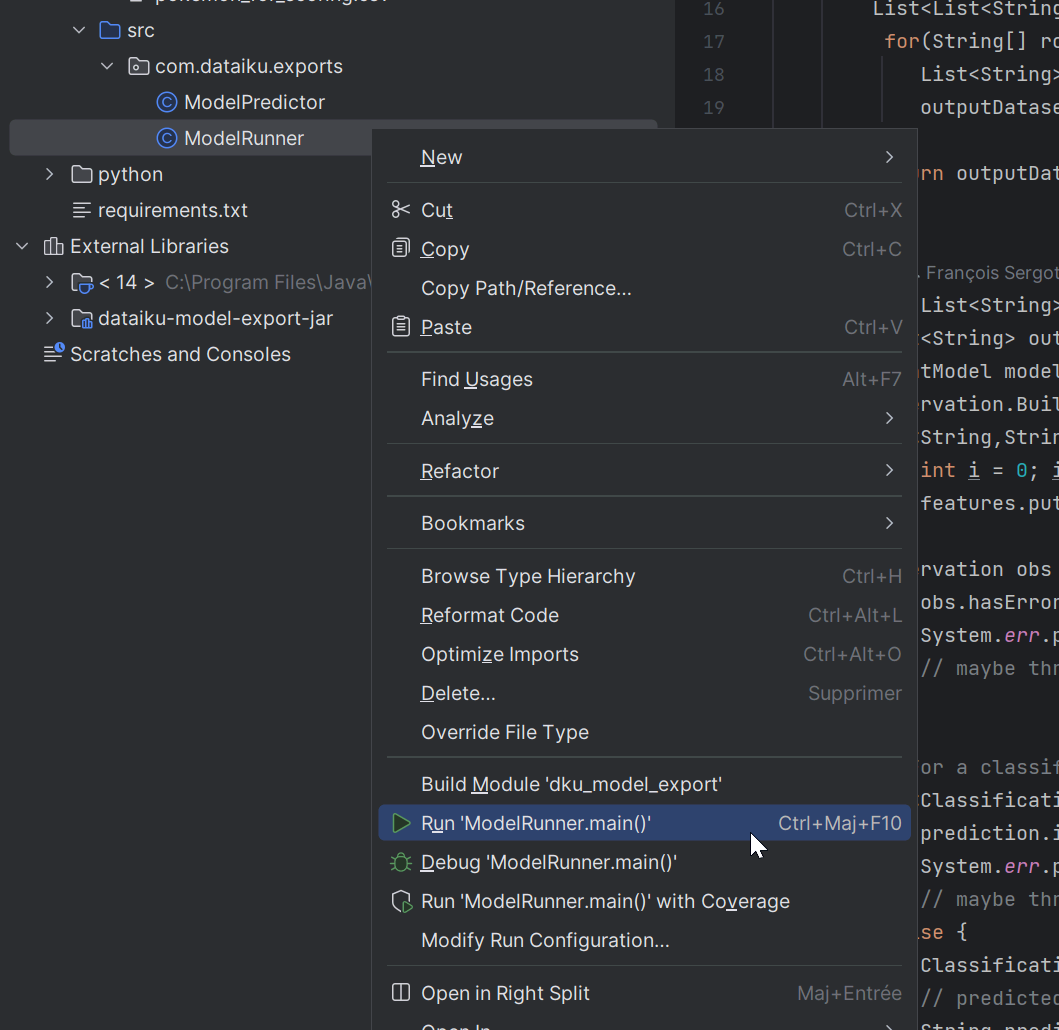Open requirements.txt file

click(x=172, y=210)
